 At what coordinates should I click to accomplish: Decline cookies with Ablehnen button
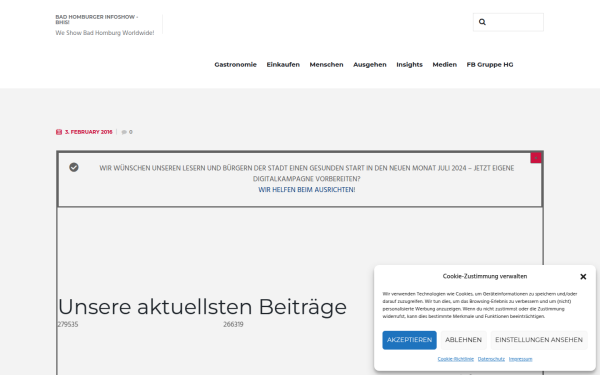(x=463, y=340)
